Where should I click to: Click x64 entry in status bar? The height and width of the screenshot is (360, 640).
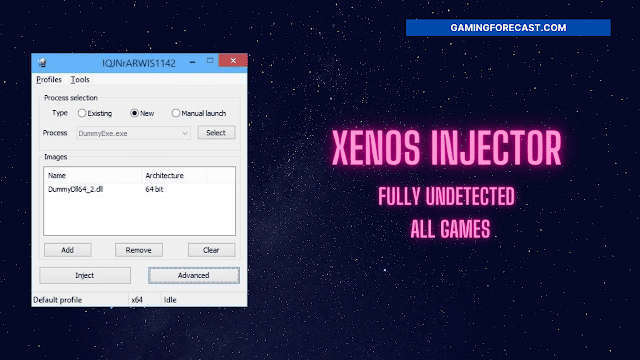pos(137,300)
